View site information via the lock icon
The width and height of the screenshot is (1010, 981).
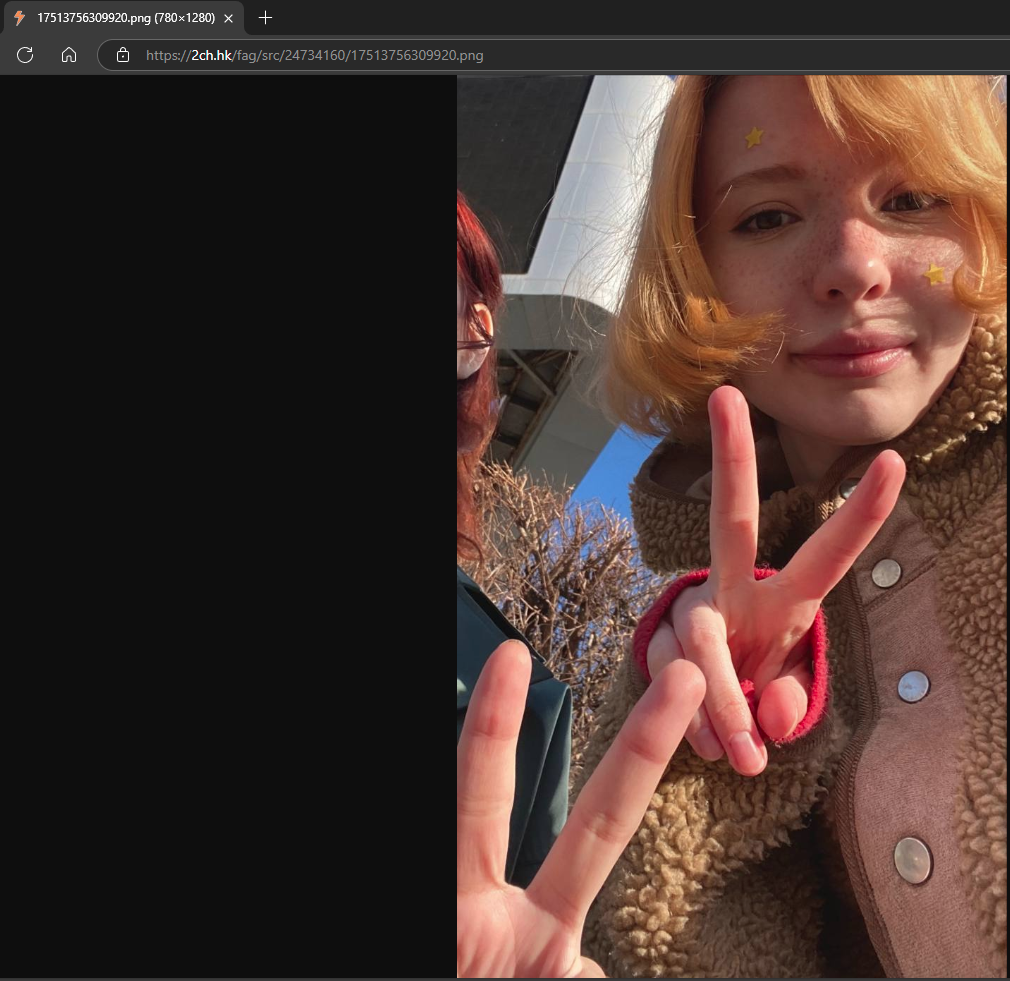(123, 55)
